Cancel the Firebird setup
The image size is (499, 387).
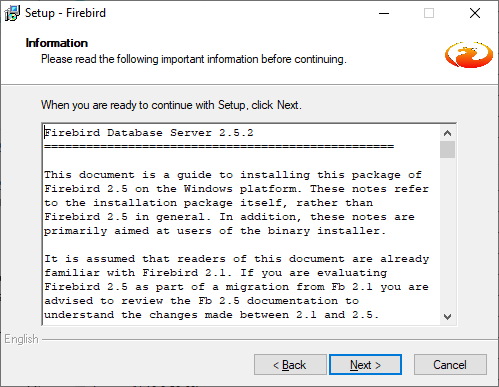point(450,365)
